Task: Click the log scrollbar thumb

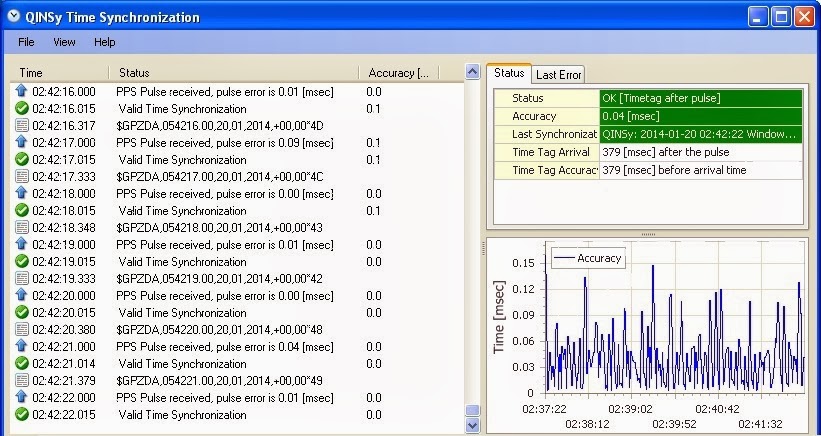Action: (x=473, y=410)
